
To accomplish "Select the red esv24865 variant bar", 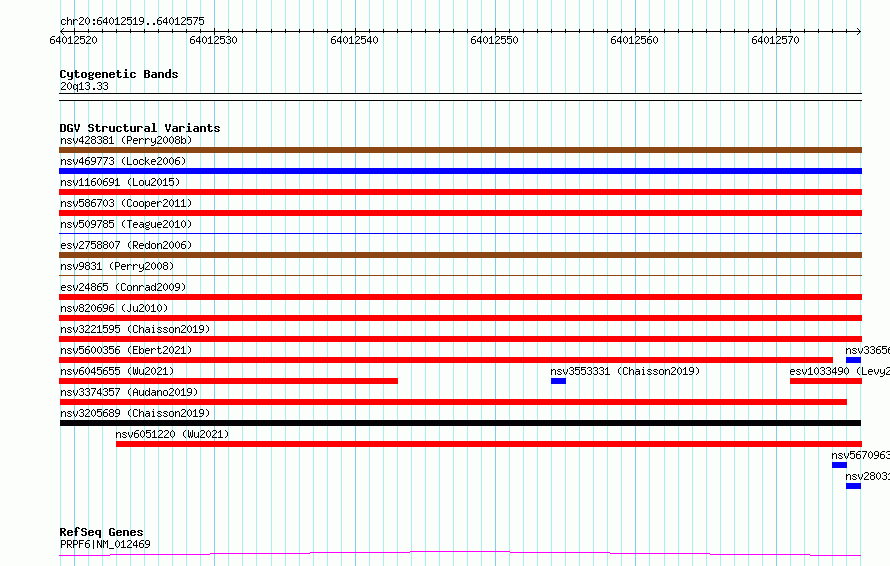I will (460, 297).
